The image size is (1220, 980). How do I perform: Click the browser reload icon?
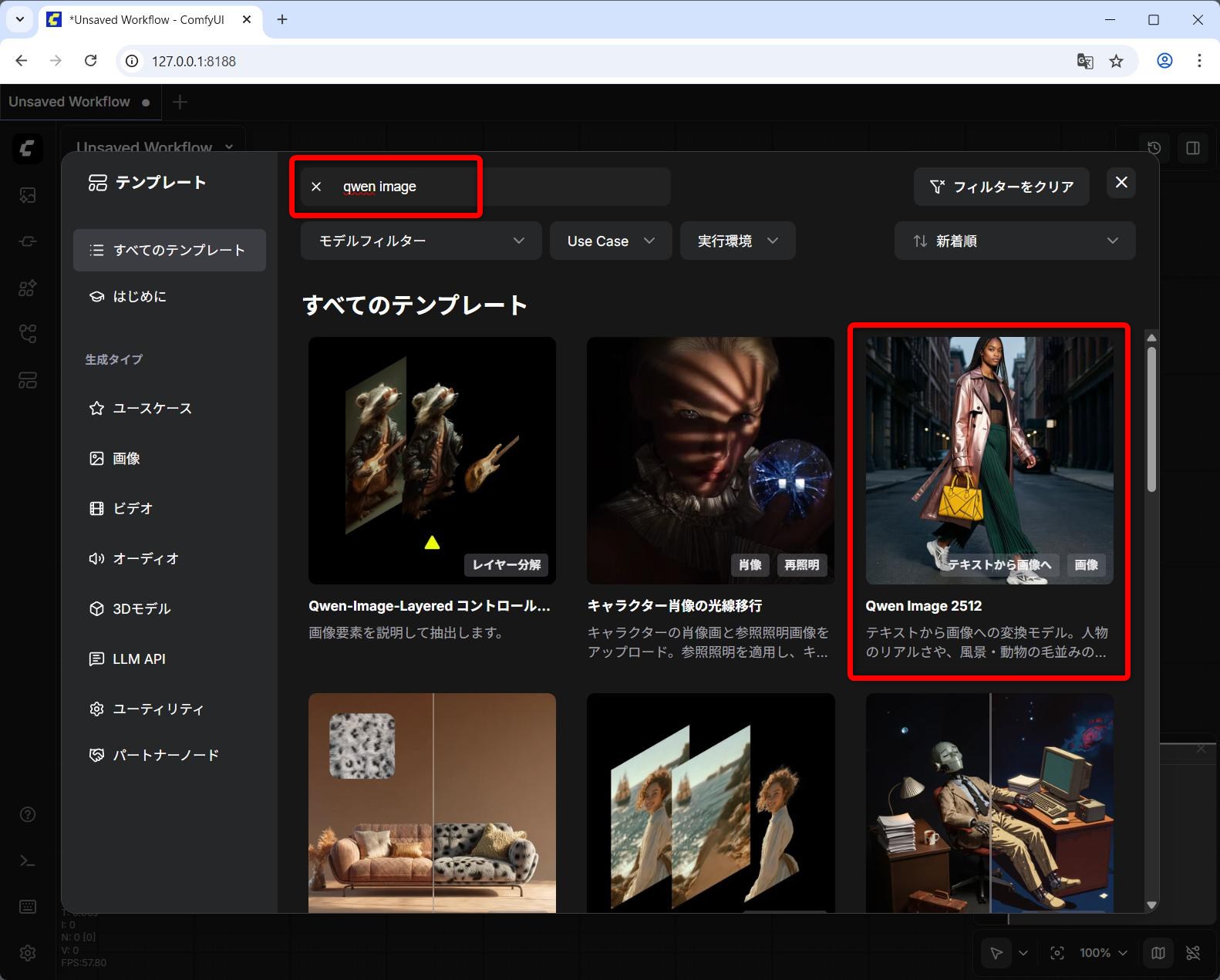(x=91, y=61)
